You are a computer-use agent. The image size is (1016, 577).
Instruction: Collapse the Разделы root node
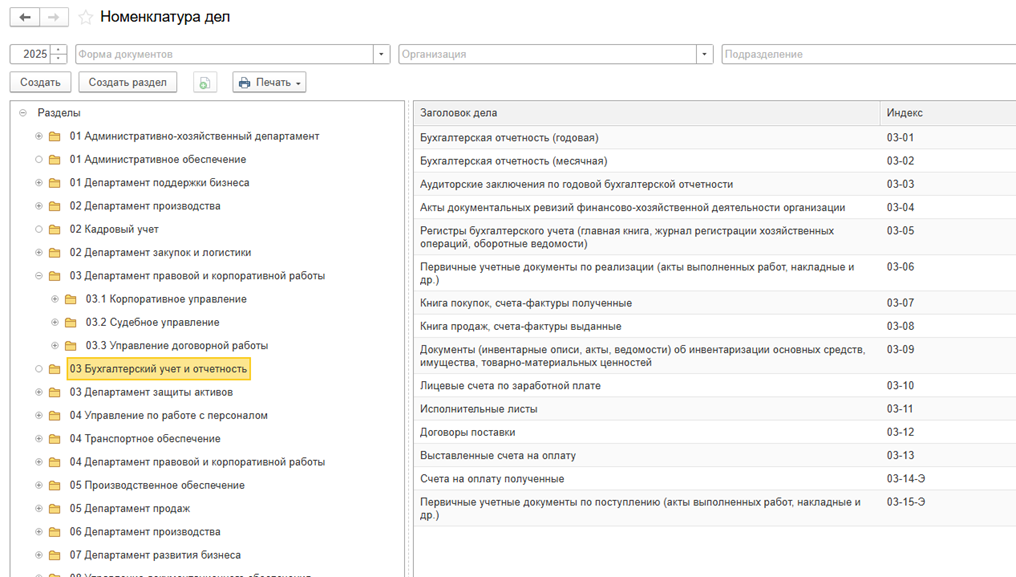pos(23,113)
